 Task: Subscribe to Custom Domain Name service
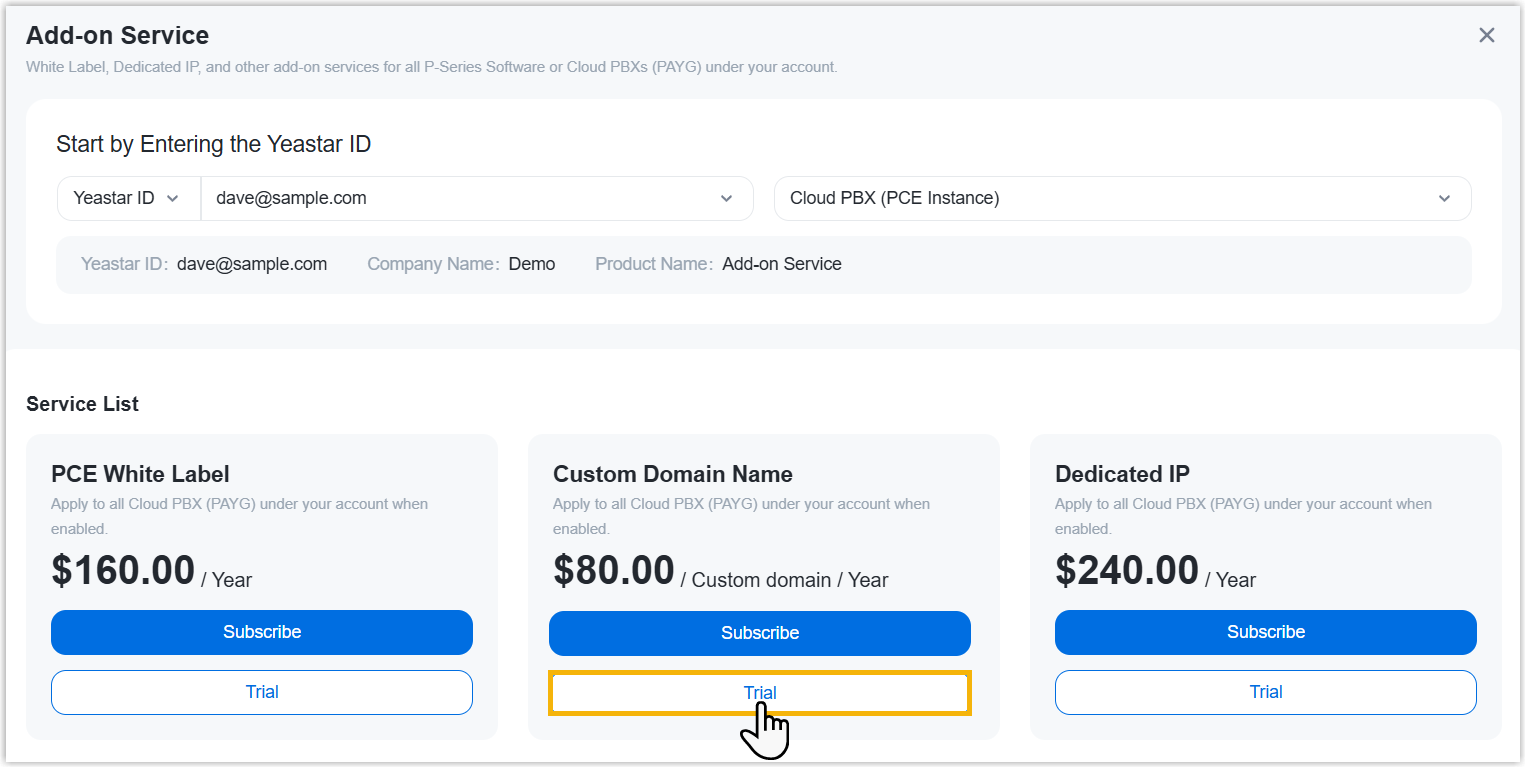pyautogui.click(x=760, y=633)
